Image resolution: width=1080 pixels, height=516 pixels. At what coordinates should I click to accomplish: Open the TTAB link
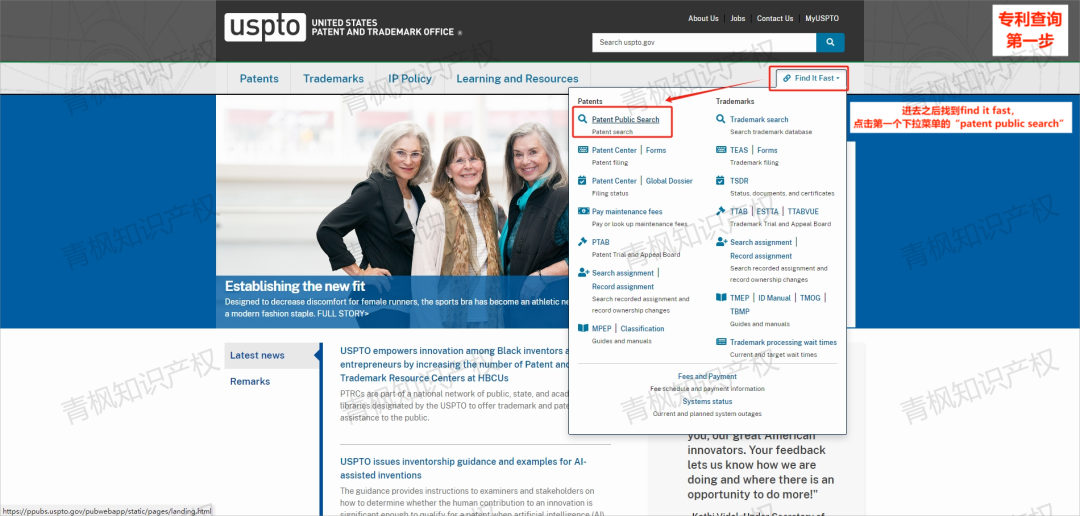[x=739, y=211]
